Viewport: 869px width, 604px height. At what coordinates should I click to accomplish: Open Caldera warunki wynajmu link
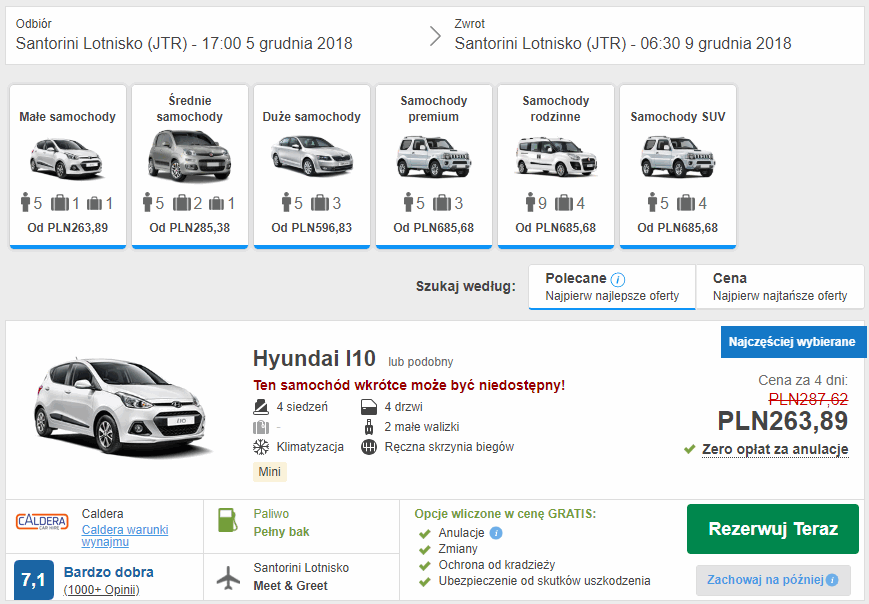tap(124, 535)
